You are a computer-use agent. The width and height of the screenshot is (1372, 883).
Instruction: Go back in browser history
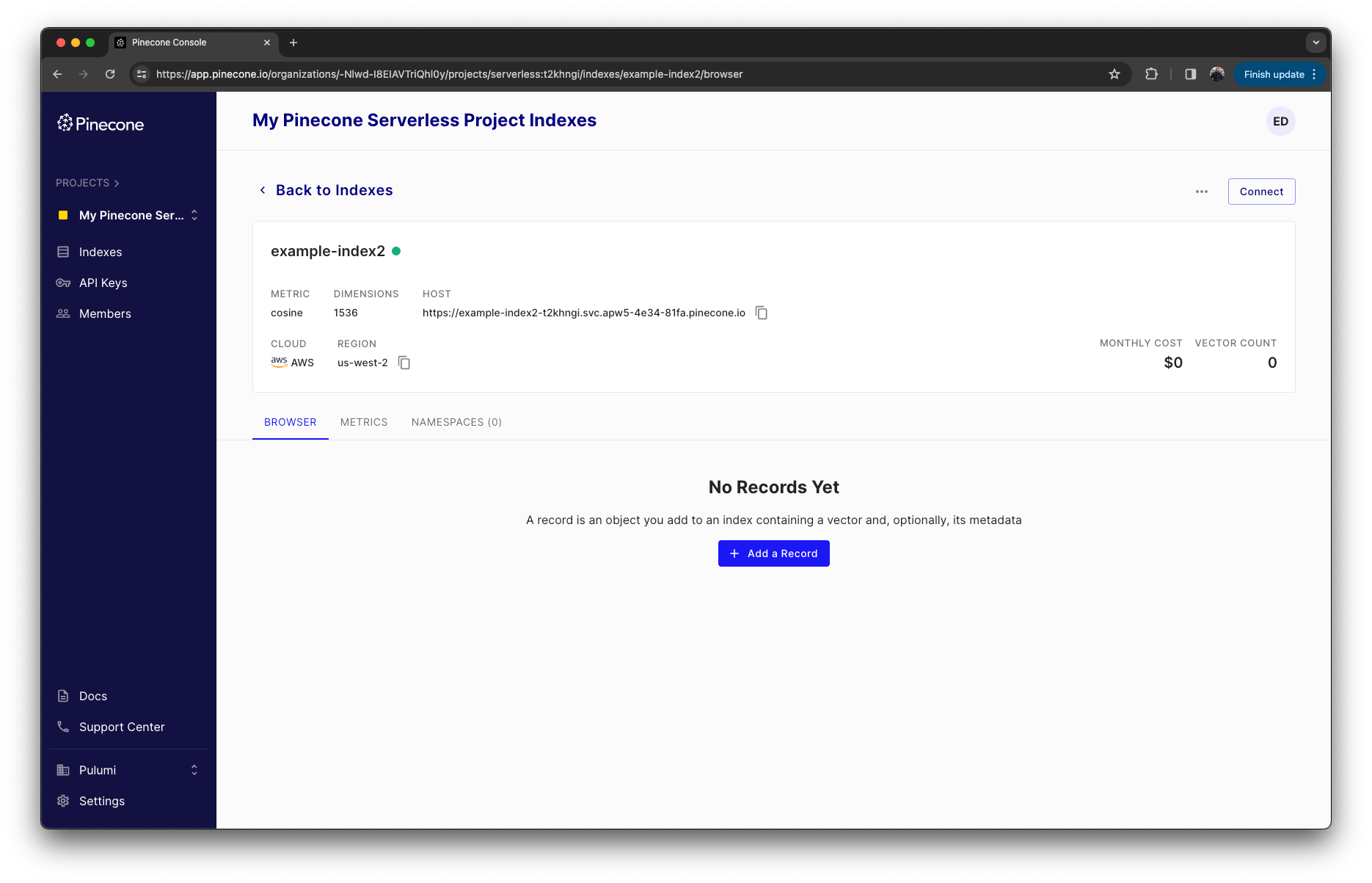57,74
